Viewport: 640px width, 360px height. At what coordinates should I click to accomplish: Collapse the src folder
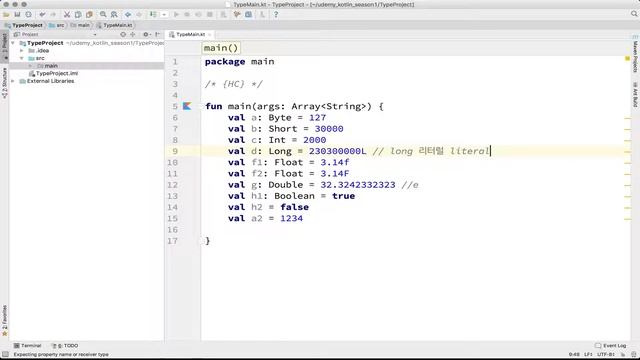pyautogui.click(x=22, y=58)
